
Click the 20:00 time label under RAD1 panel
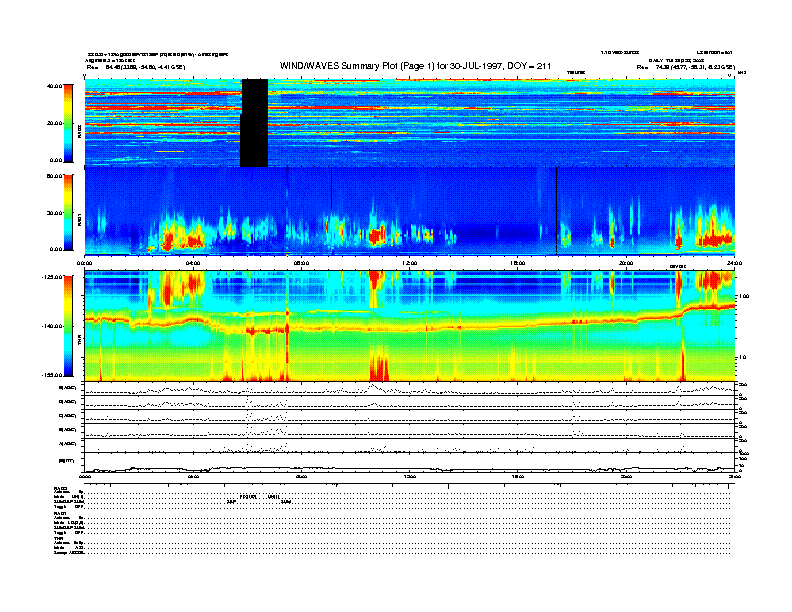coord(626,263)
